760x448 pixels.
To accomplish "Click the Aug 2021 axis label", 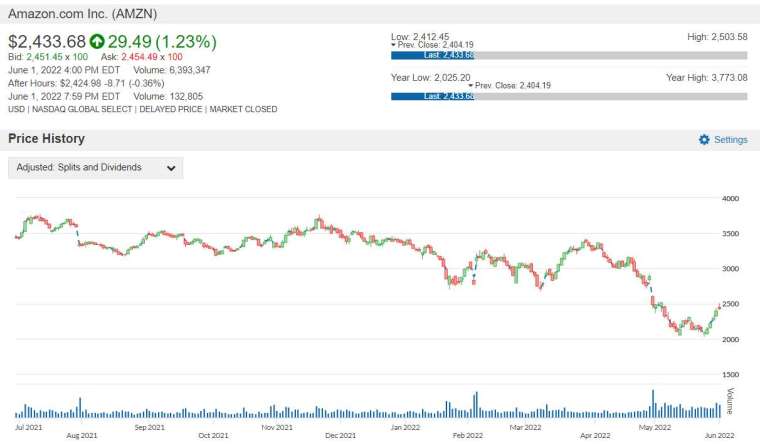I will click(x=82, y=435).
